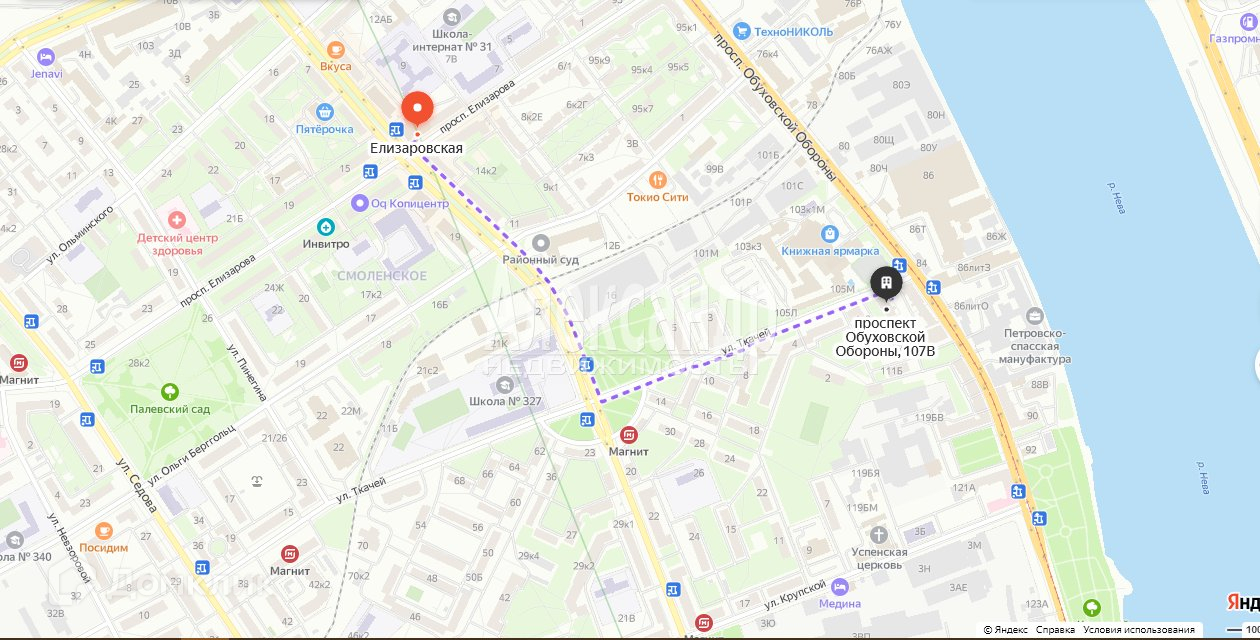Open the Пятёрочка store icon

point(324,112)
